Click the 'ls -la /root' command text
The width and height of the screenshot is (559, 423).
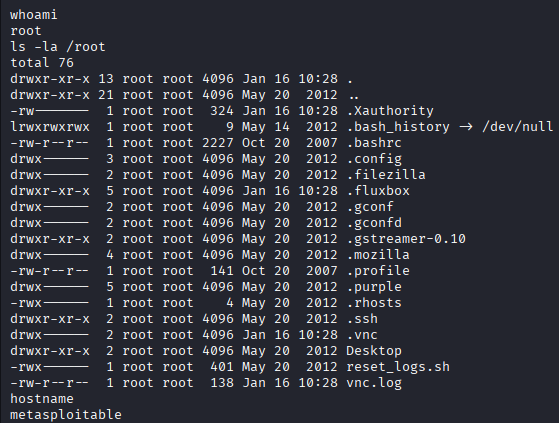[58, 47]
